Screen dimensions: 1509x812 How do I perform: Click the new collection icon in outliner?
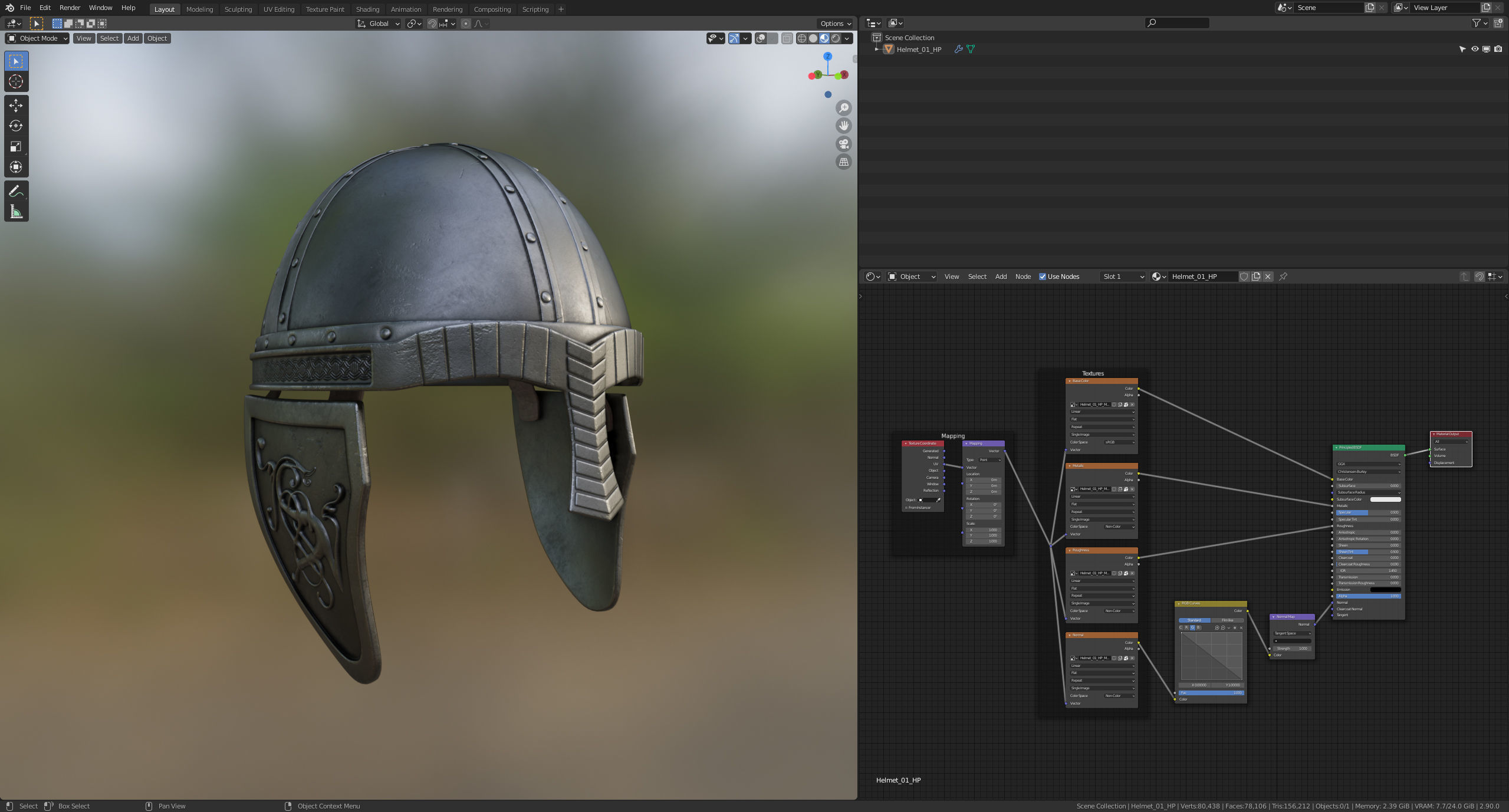pos(1498,23)
